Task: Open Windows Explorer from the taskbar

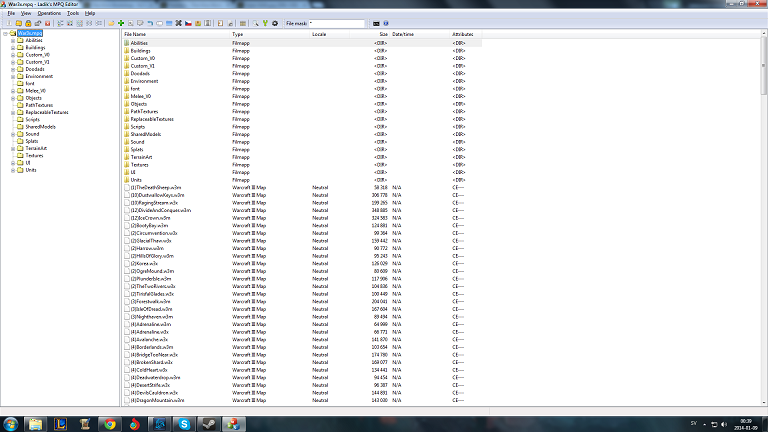Action: (x=35, y=424)
